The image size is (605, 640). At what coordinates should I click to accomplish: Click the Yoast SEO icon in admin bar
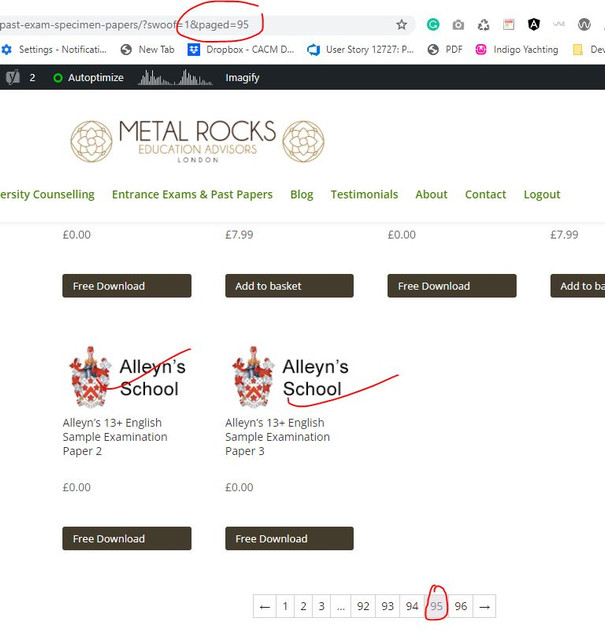(x=12, y=77)
